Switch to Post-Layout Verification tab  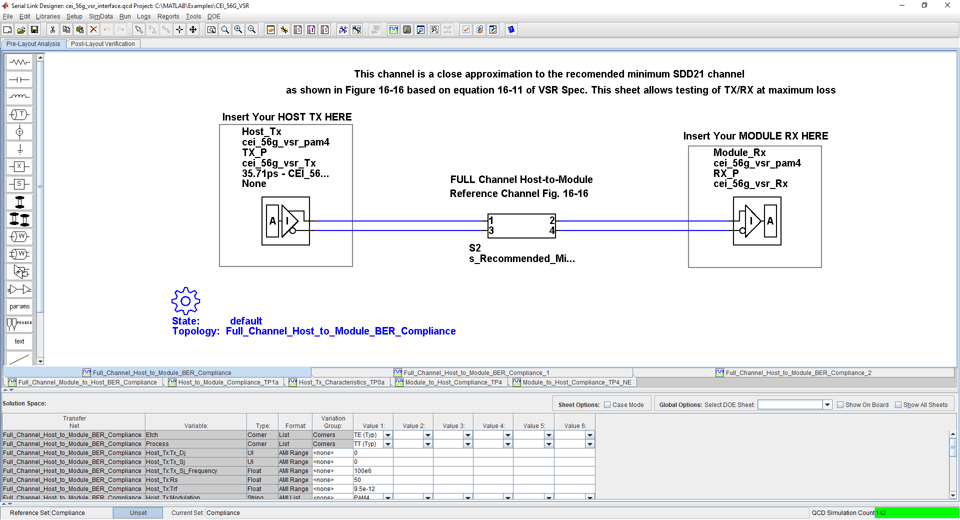[102, 44]
